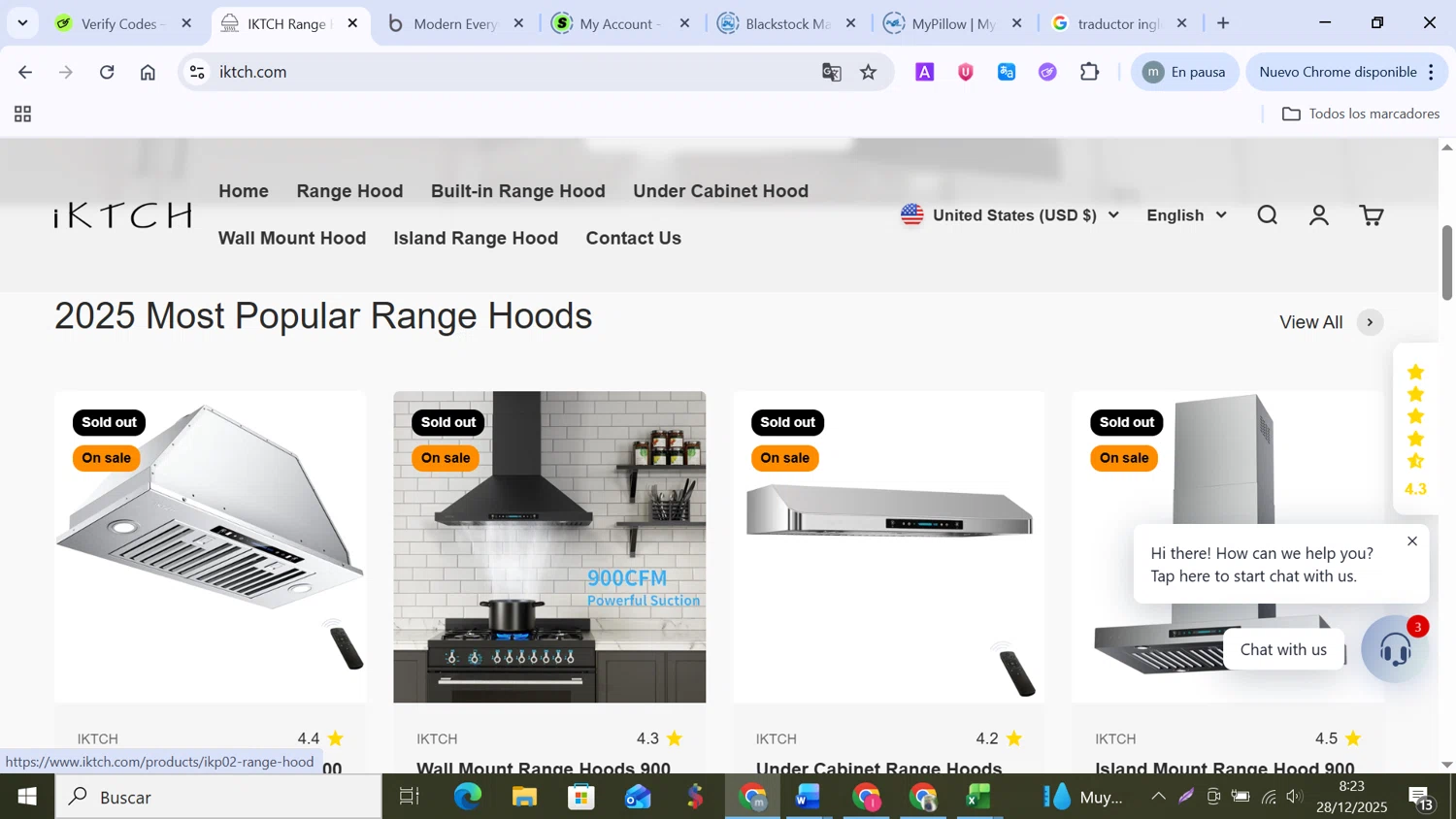Open Windows Start menu

coord(27,797)
